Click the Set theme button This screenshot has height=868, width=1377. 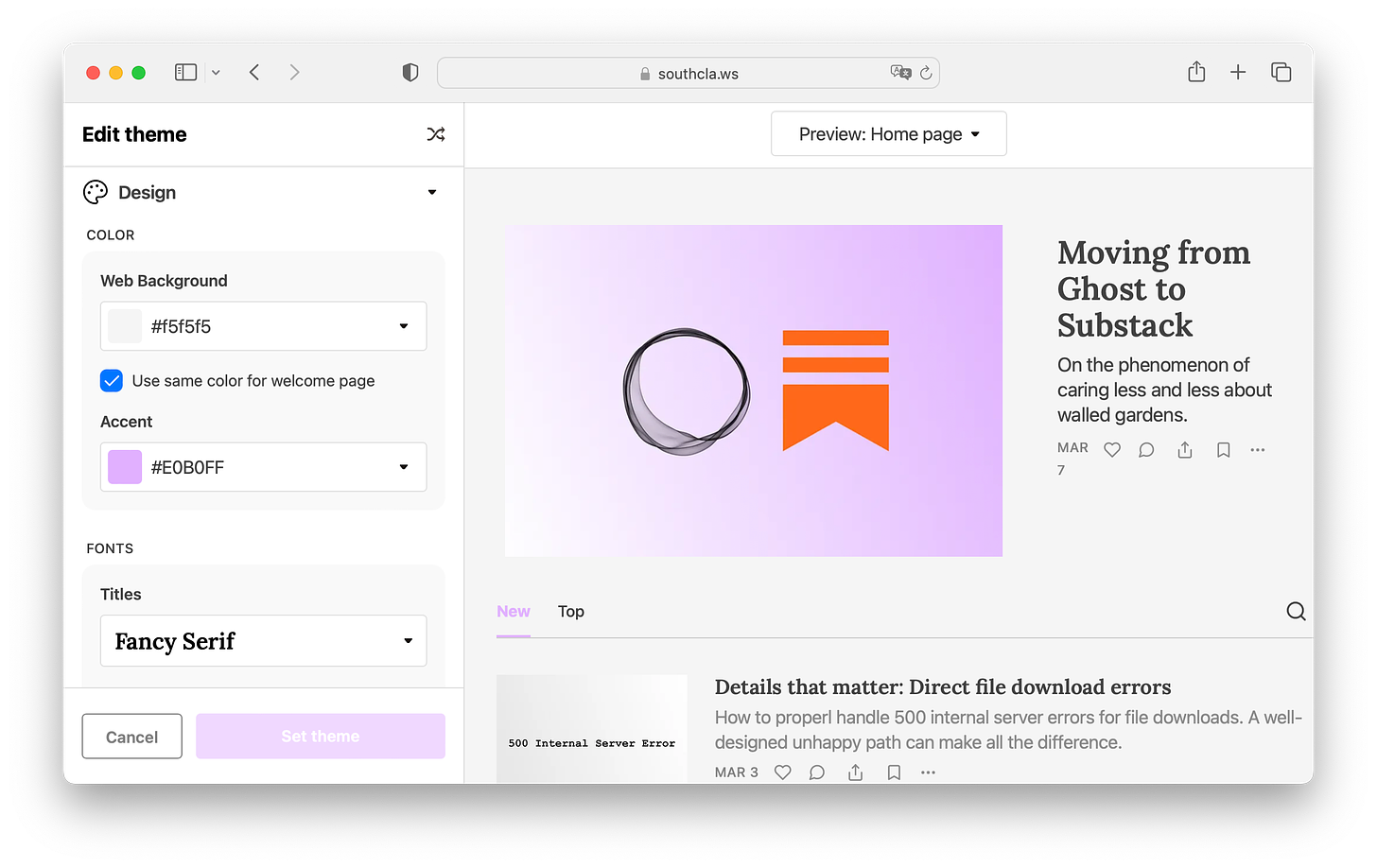(321, 737)
